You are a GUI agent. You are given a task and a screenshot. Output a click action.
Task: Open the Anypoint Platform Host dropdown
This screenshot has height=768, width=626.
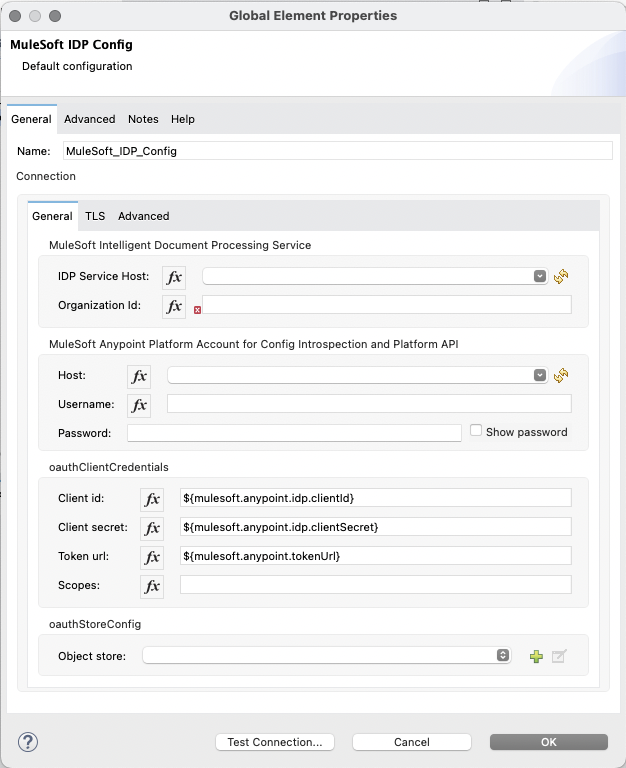[540, 375]
